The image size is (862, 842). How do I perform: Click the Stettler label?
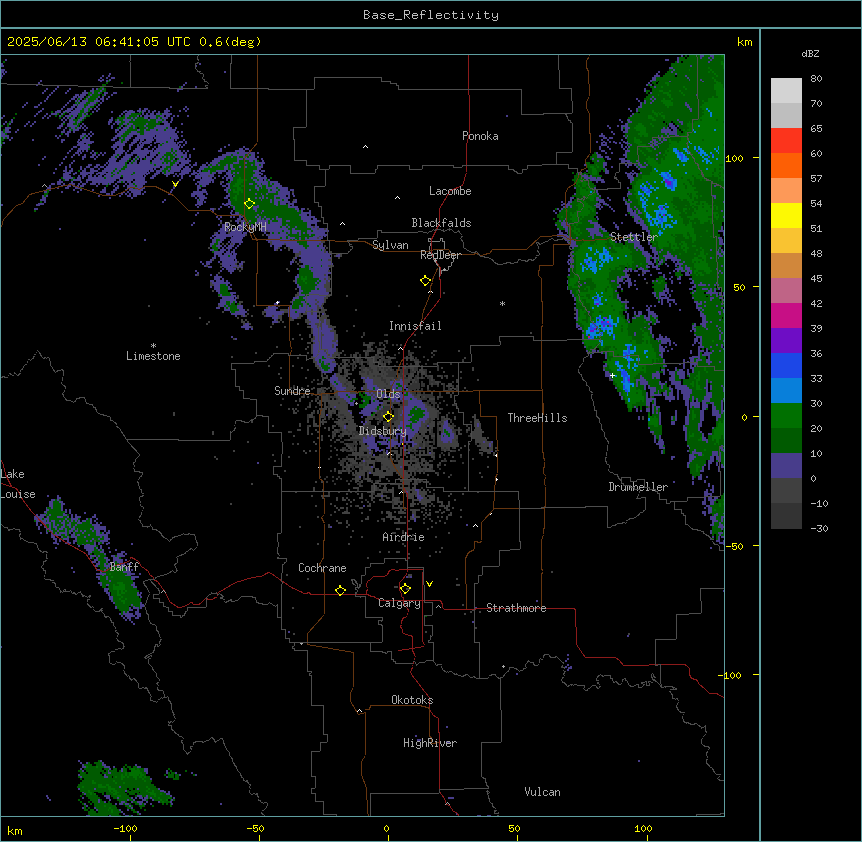(x=633, y=237)
